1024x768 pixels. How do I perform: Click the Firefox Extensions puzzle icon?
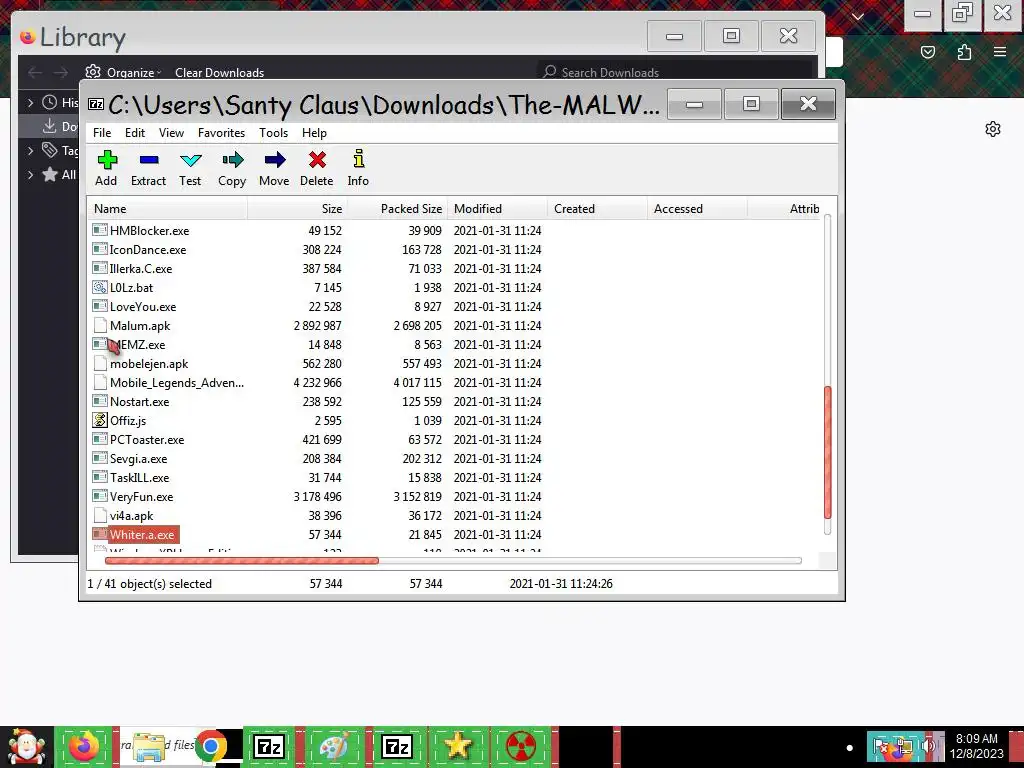point(965,52)
